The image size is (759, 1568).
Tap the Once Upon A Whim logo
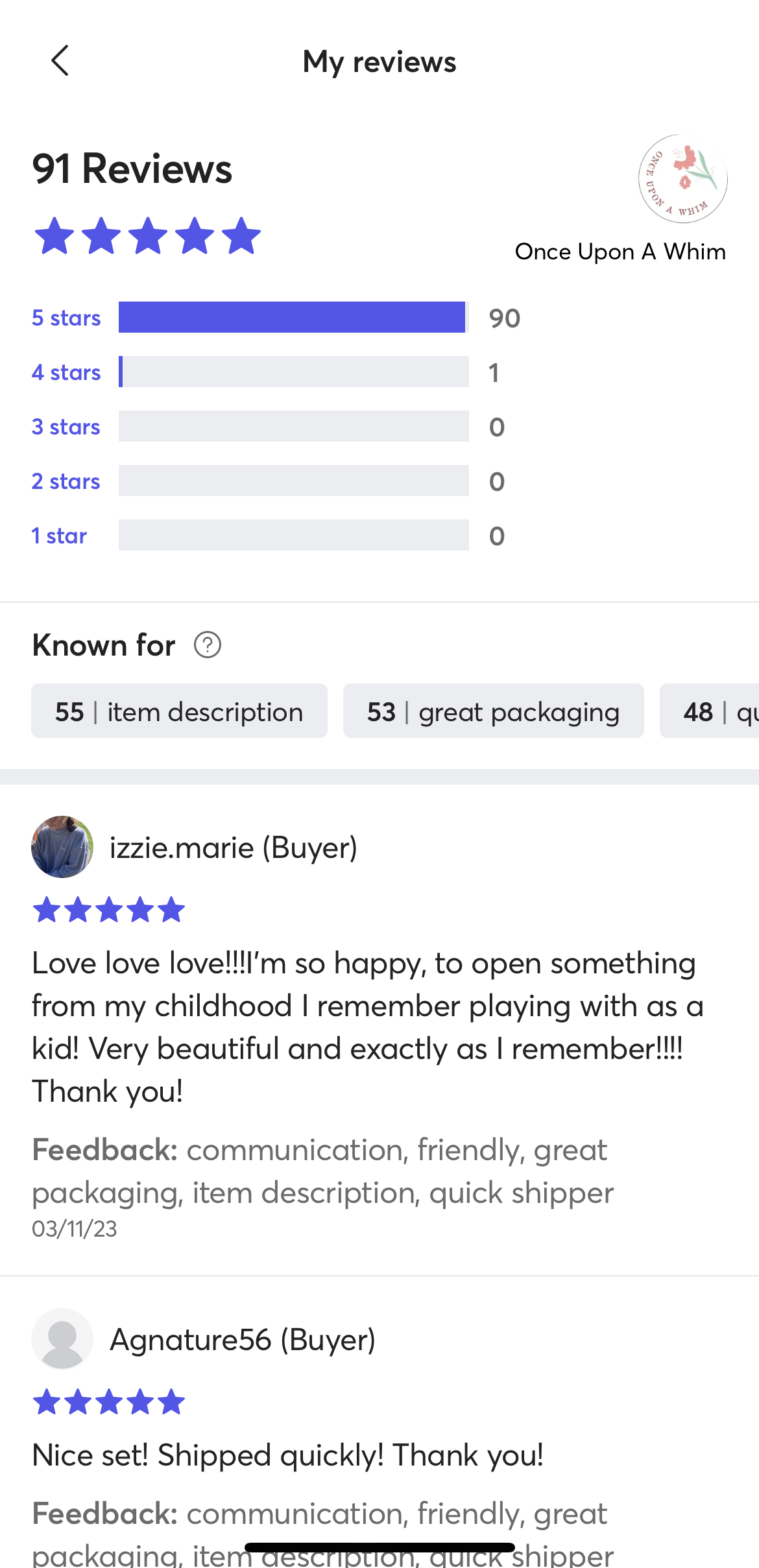click(x=682, y=179)
